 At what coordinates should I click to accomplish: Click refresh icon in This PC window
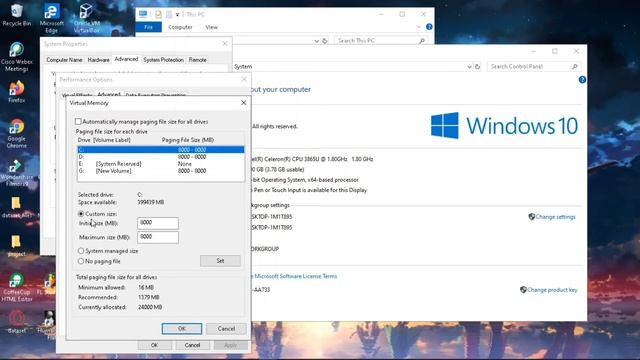tap(324, 41)
